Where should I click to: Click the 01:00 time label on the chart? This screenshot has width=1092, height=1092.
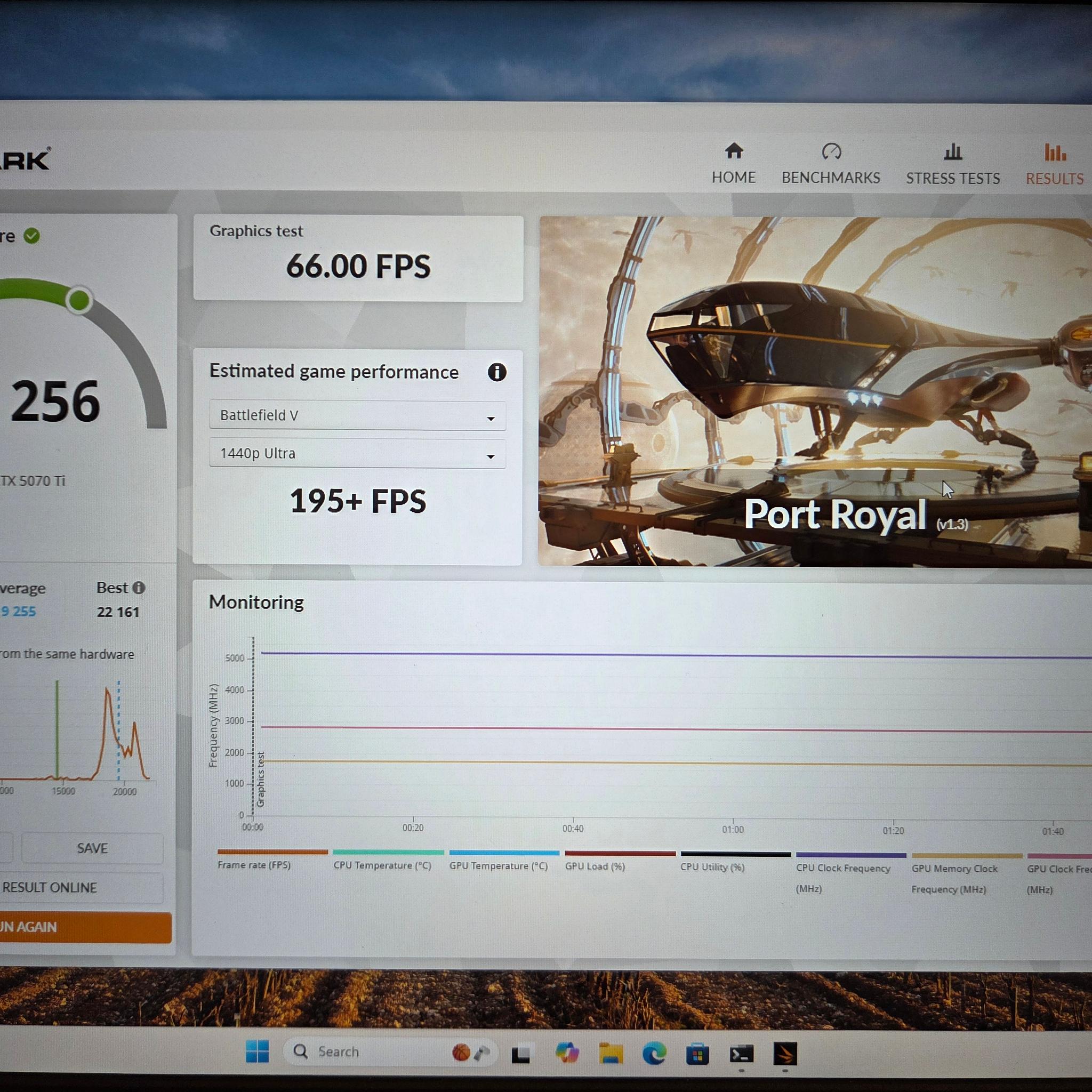(x=733, y=830)
